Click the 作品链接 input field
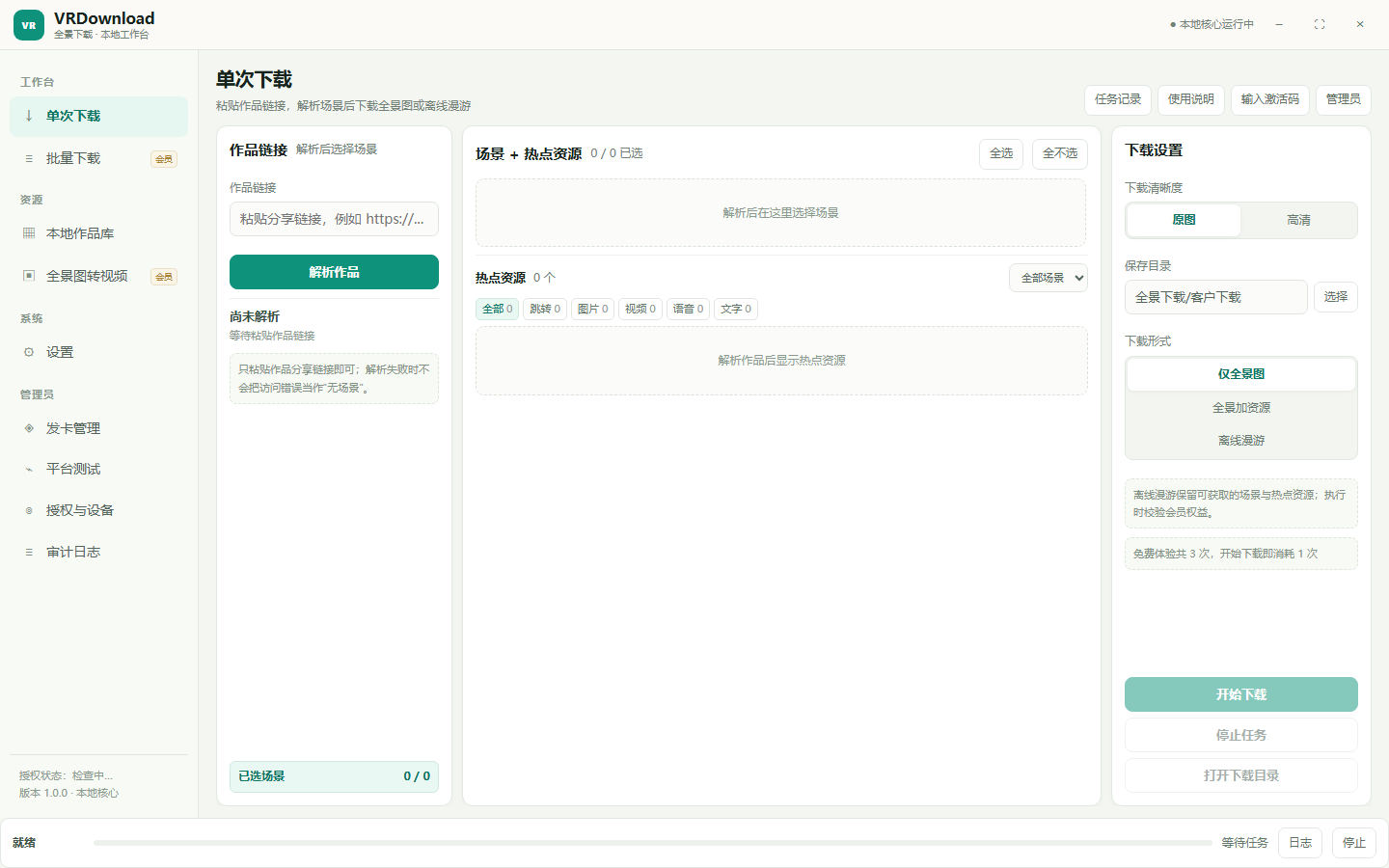This screenshot has height=868, width=1389. (x=334, y=219)
